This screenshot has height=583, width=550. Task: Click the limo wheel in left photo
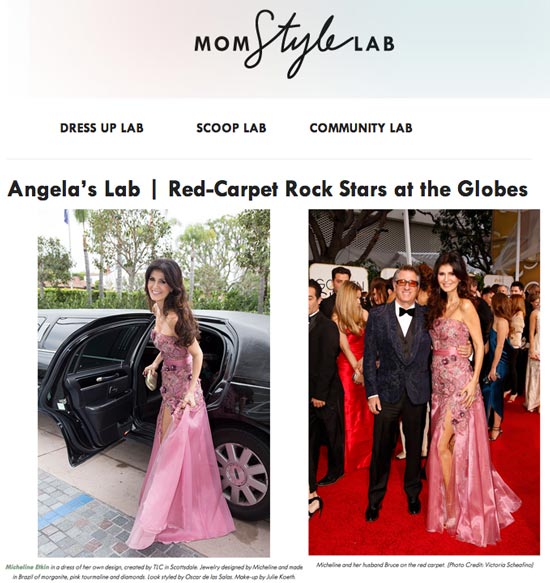[x=241, y=473]
